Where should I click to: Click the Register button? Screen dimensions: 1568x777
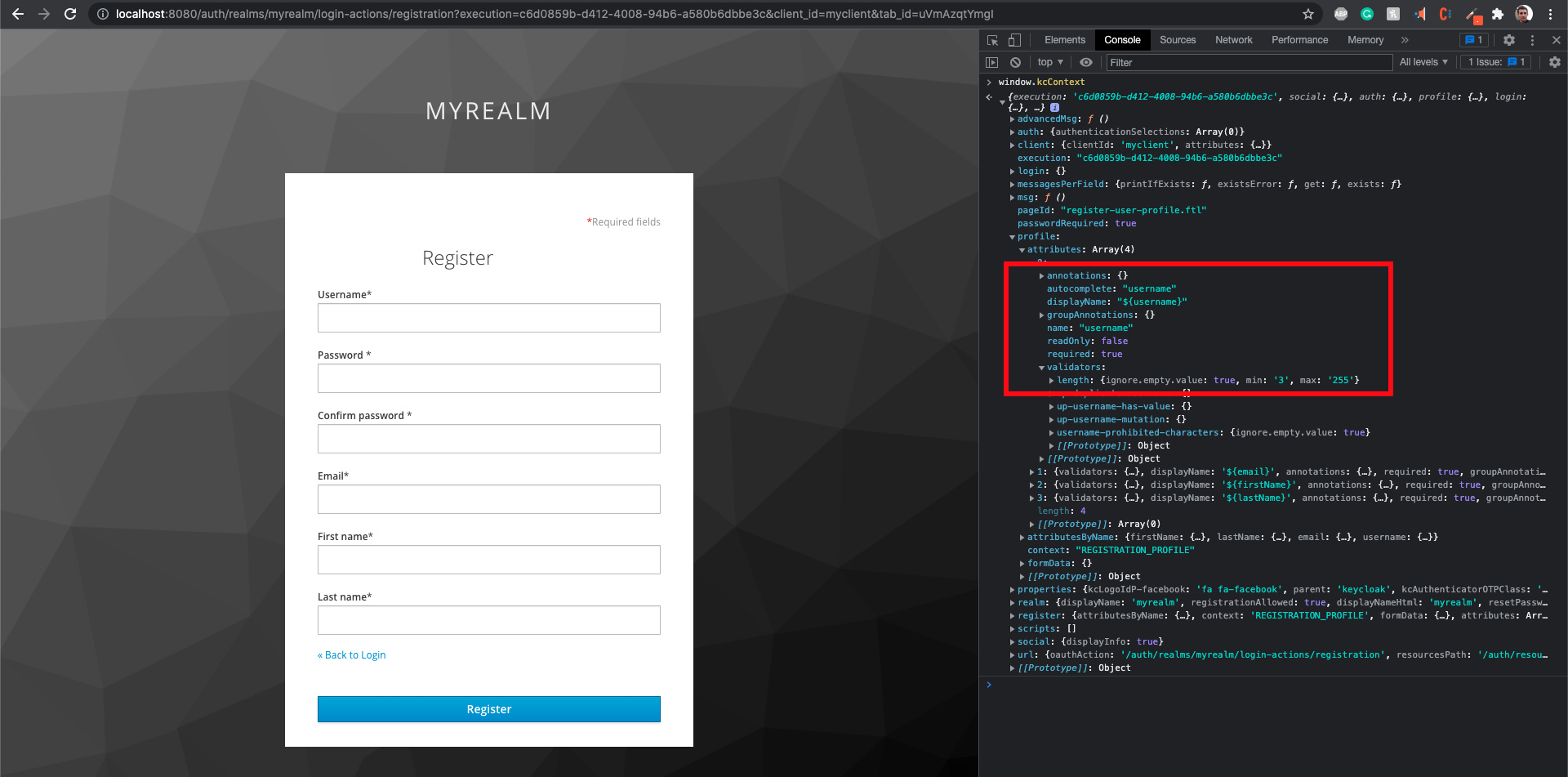click(x=488, y=708)
